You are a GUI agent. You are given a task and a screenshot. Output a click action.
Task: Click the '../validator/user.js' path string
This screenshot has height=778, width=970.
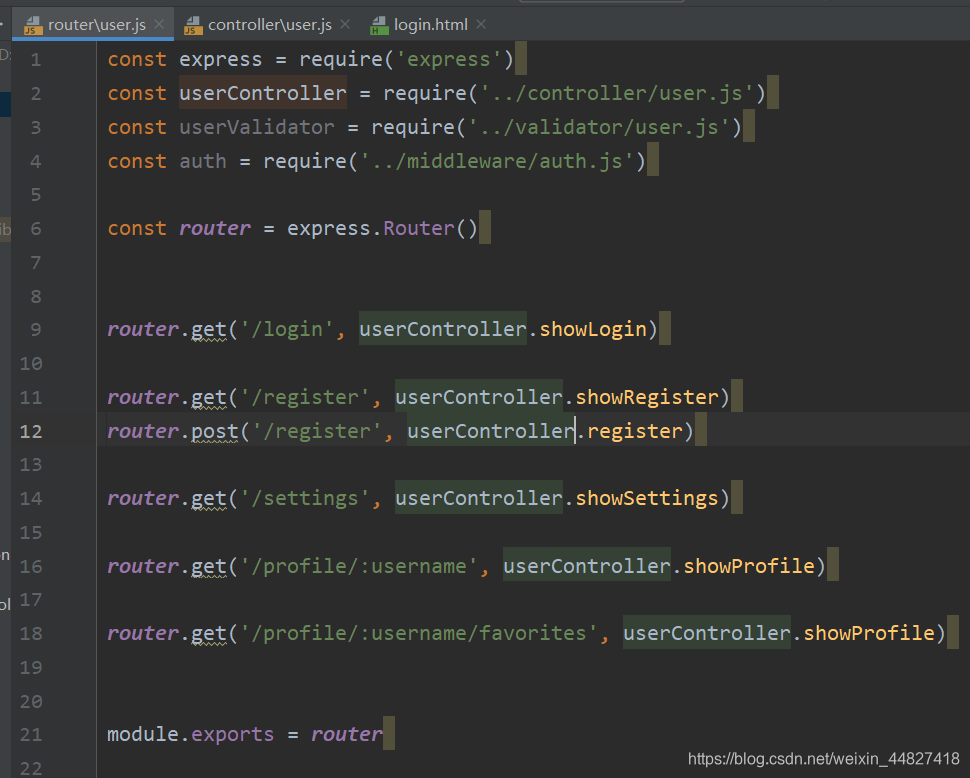tap(599, 127)
